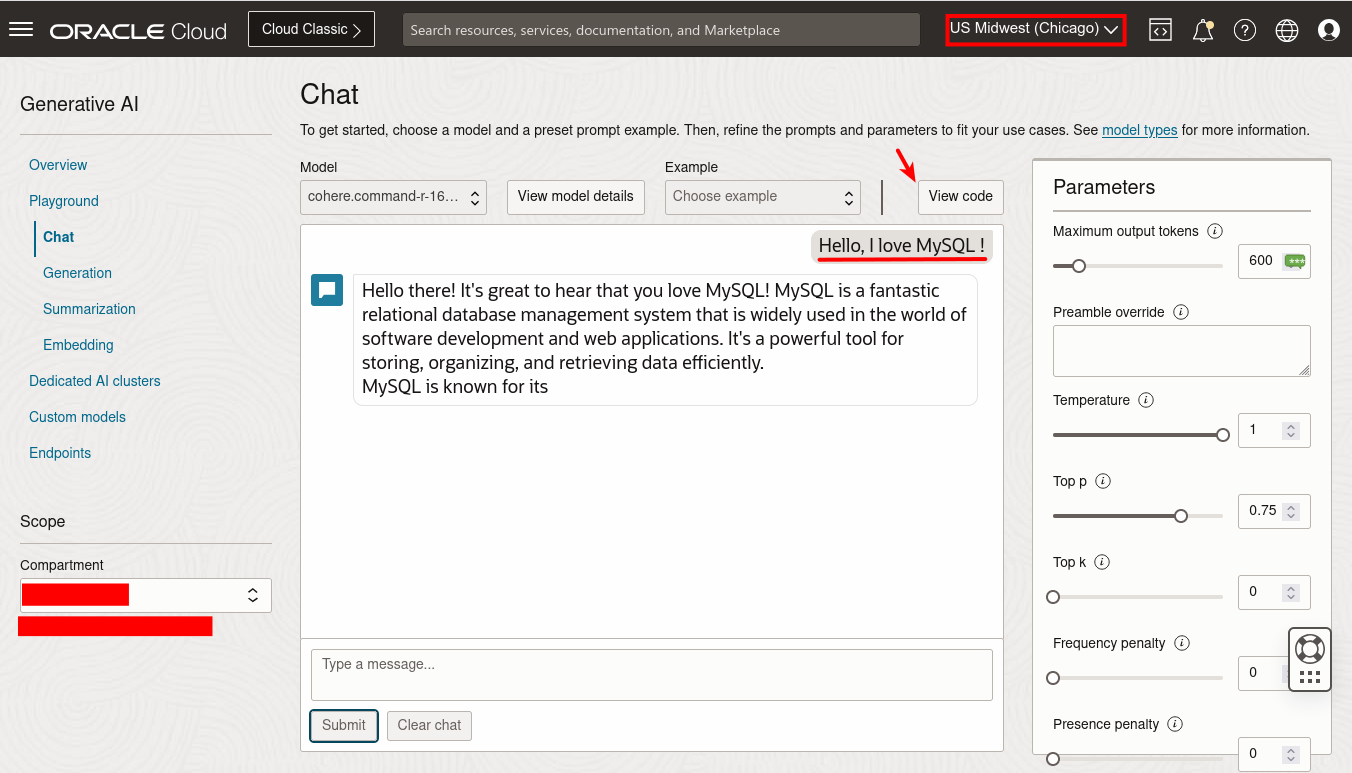Open the notifications bell
This screenshot has width=1352, height=773.
[x=1203, y=30]
